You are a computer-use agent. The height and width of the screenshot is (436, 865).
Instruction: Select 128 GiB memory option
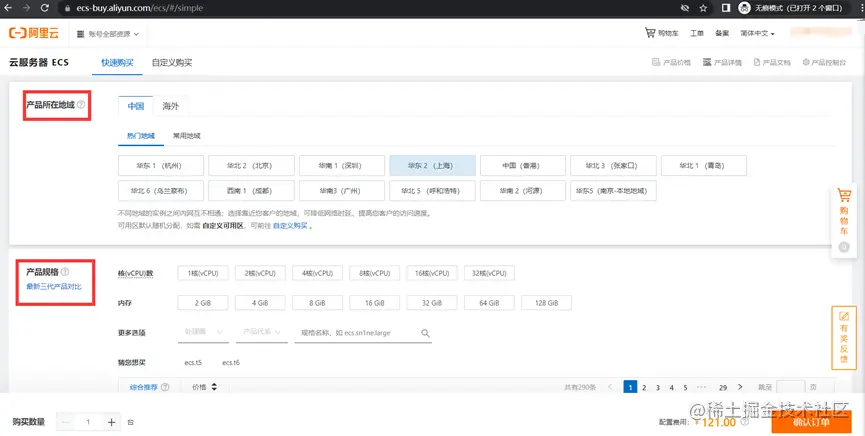point(547,302)
